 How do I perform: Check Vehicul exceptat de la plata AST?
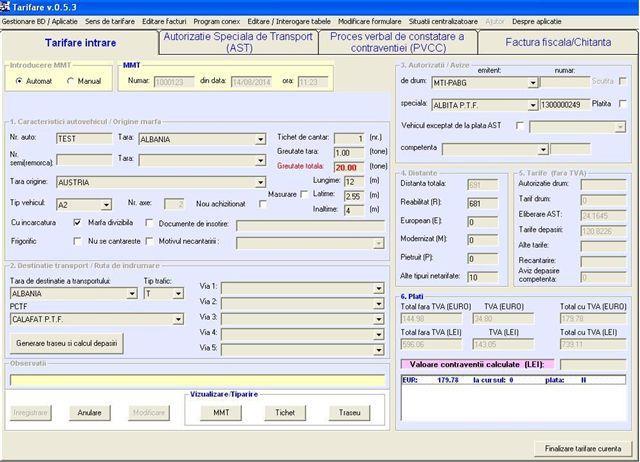(x=520, y=126)
